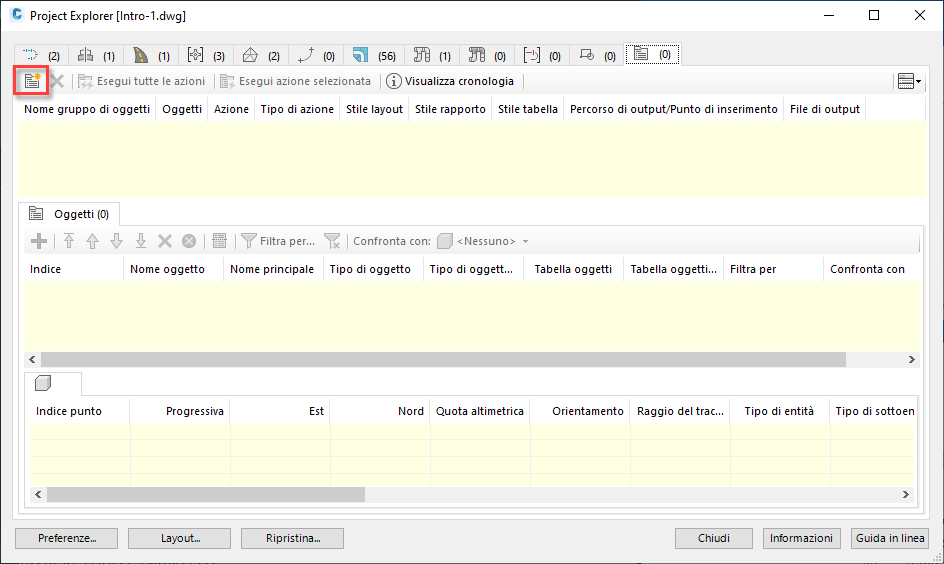Move object up one position

92,241
